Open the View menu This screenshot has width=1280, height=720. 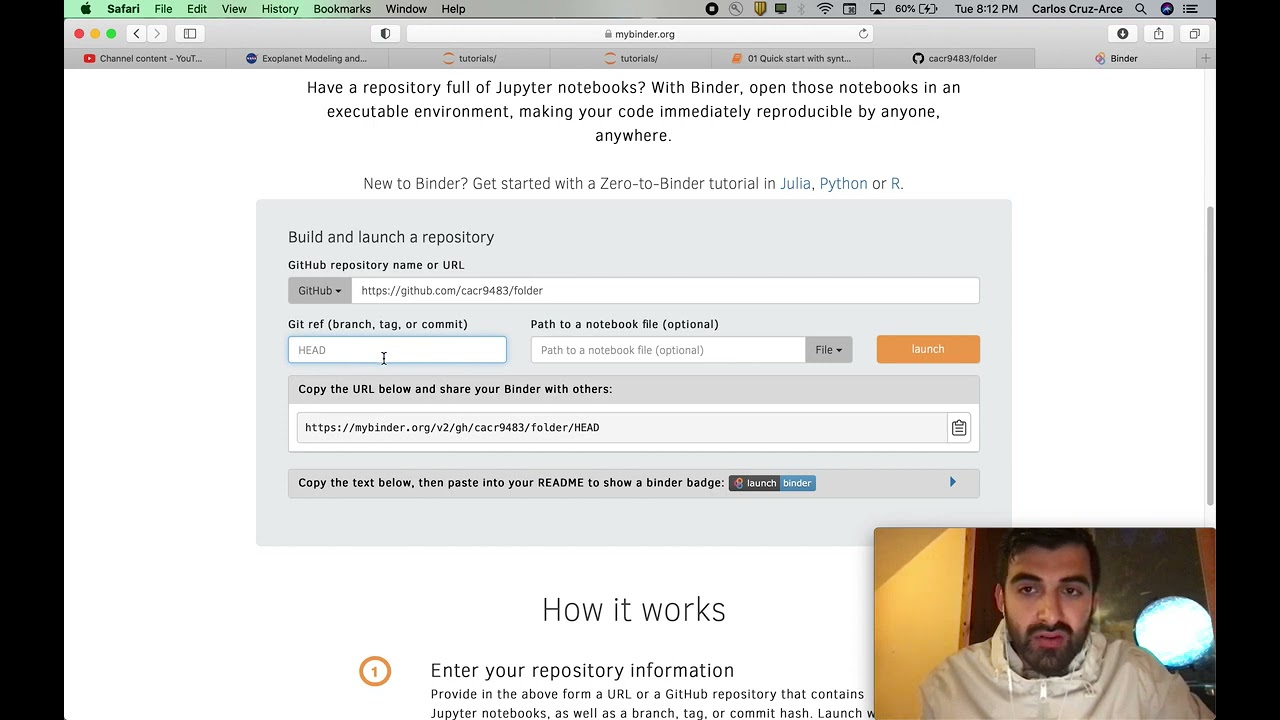(234, 9)
